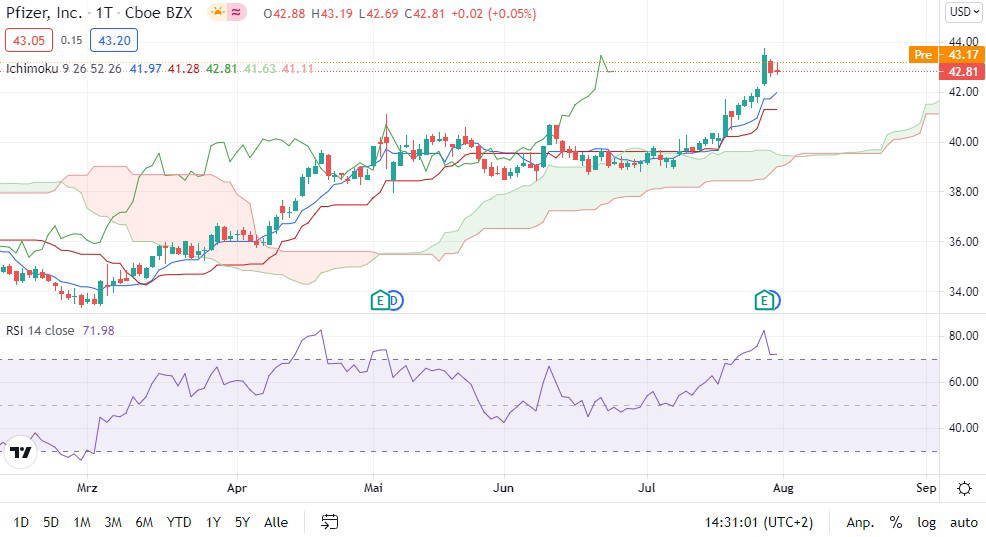Screen dimensions: 986x537
Task: Toggle the log scale
Action: click(926, 522)
